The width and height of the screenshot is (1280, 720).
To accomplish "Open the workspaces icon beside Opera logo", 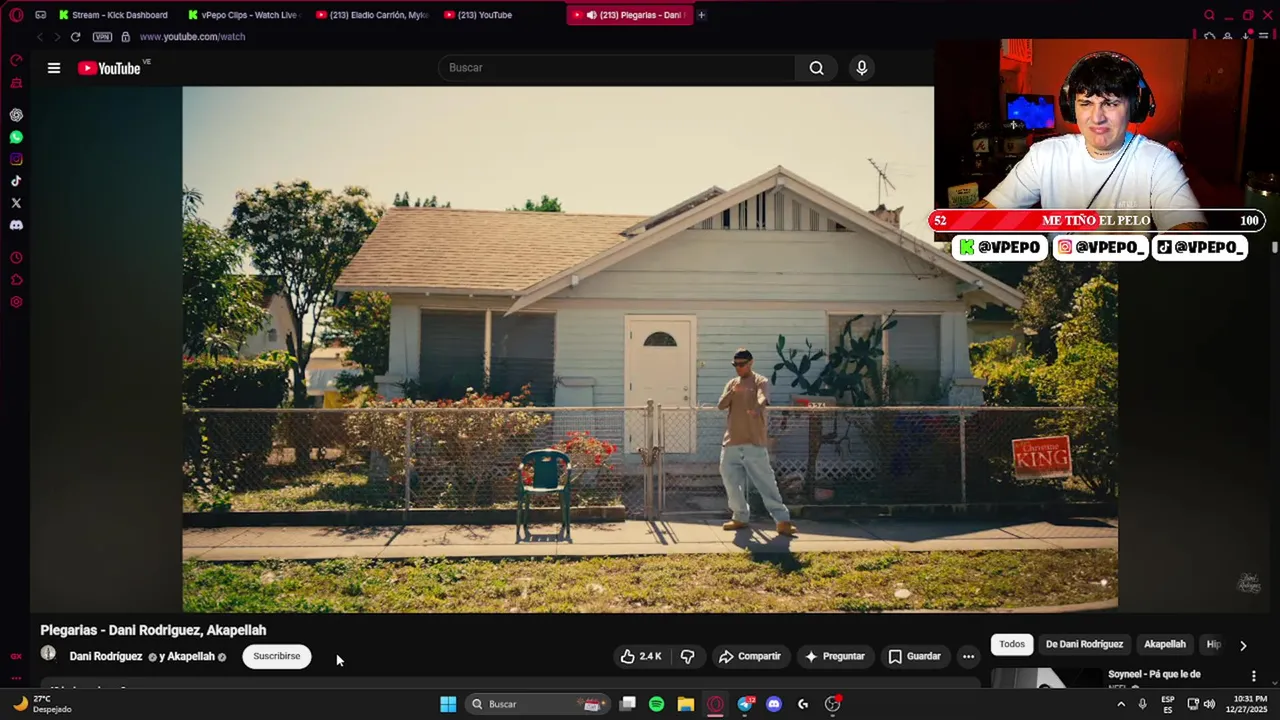I will 40,15.
